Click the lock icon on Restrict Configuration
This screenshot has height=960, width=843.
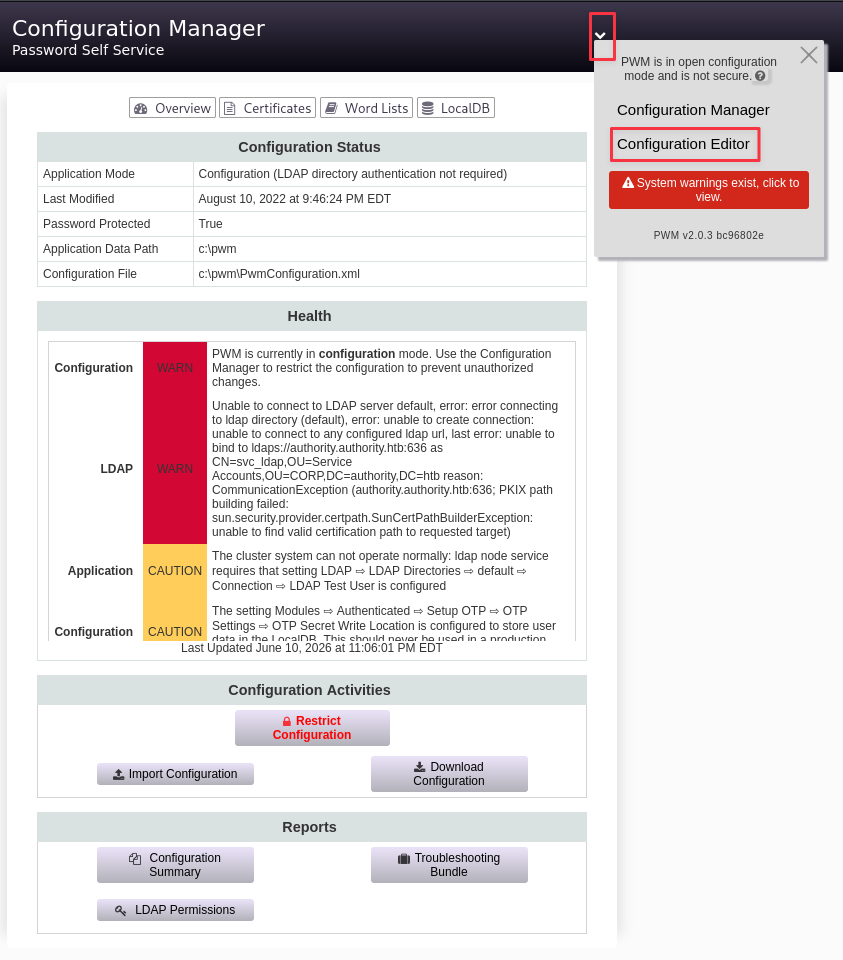[287, 721]
